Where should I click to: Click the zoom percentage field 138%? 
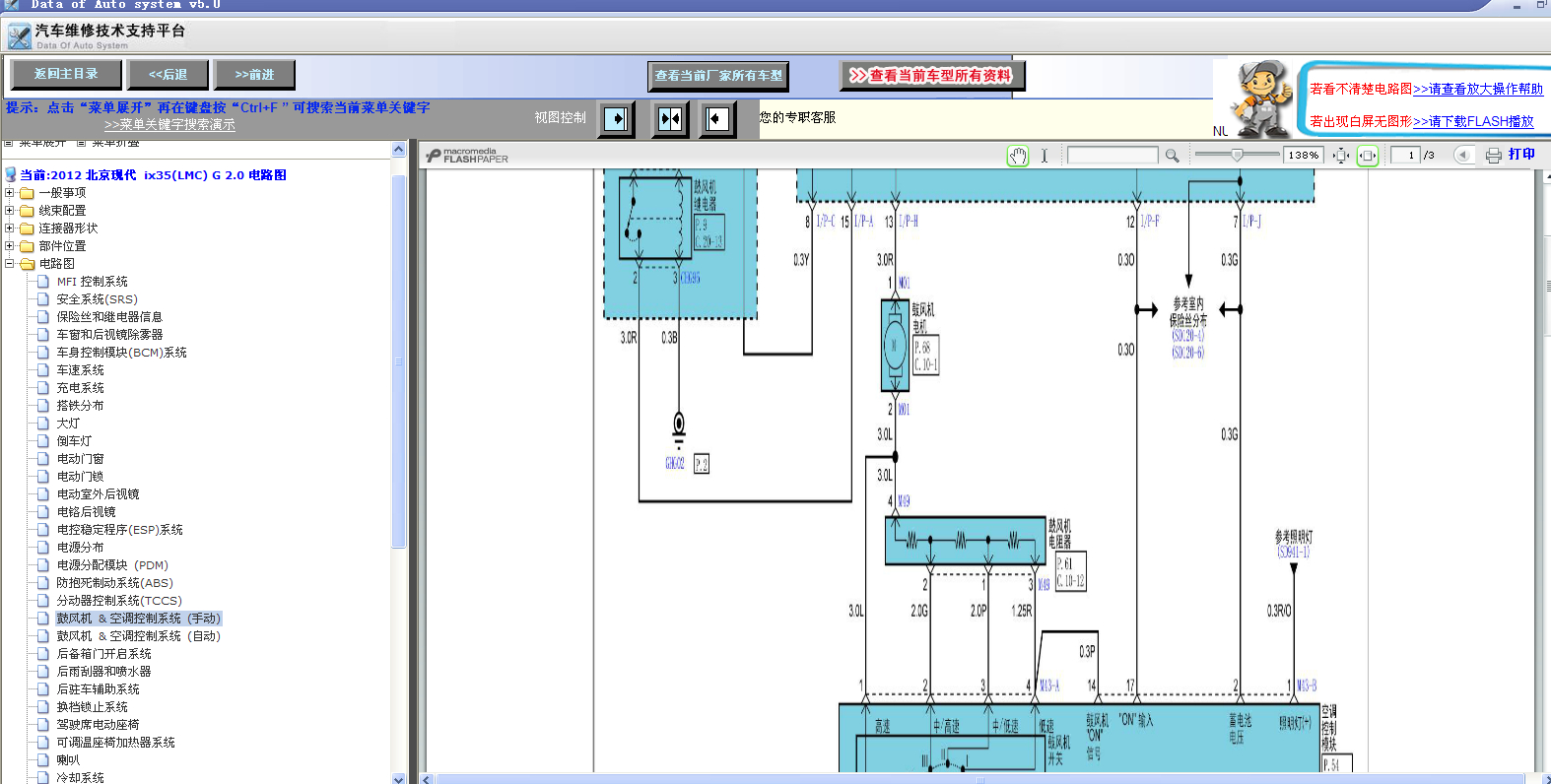[1304, 156]
